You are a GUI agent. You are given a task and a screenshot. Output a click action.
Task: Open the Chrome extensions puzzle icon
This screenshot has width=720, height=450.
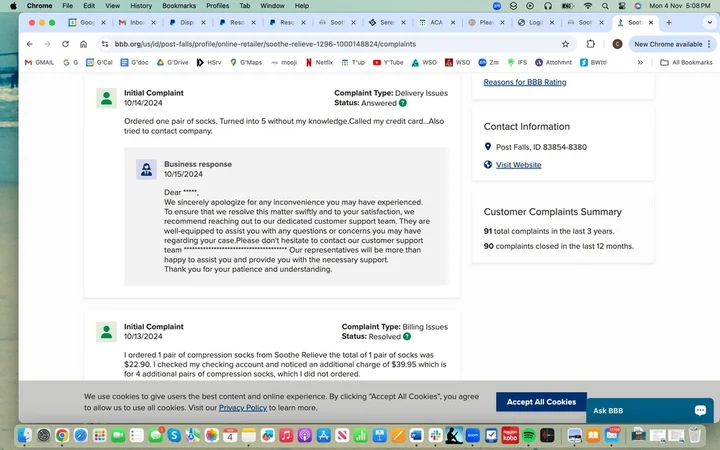click(x=591, y=44)
